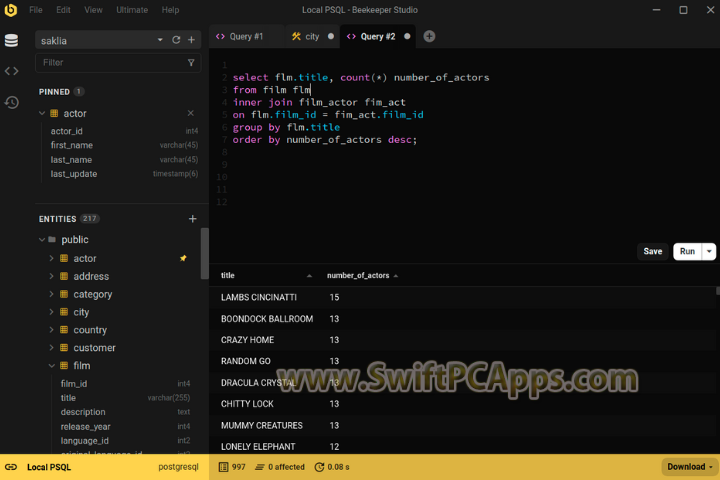Switch to the city tab
720x480 pixels.
tap(312, 36)
